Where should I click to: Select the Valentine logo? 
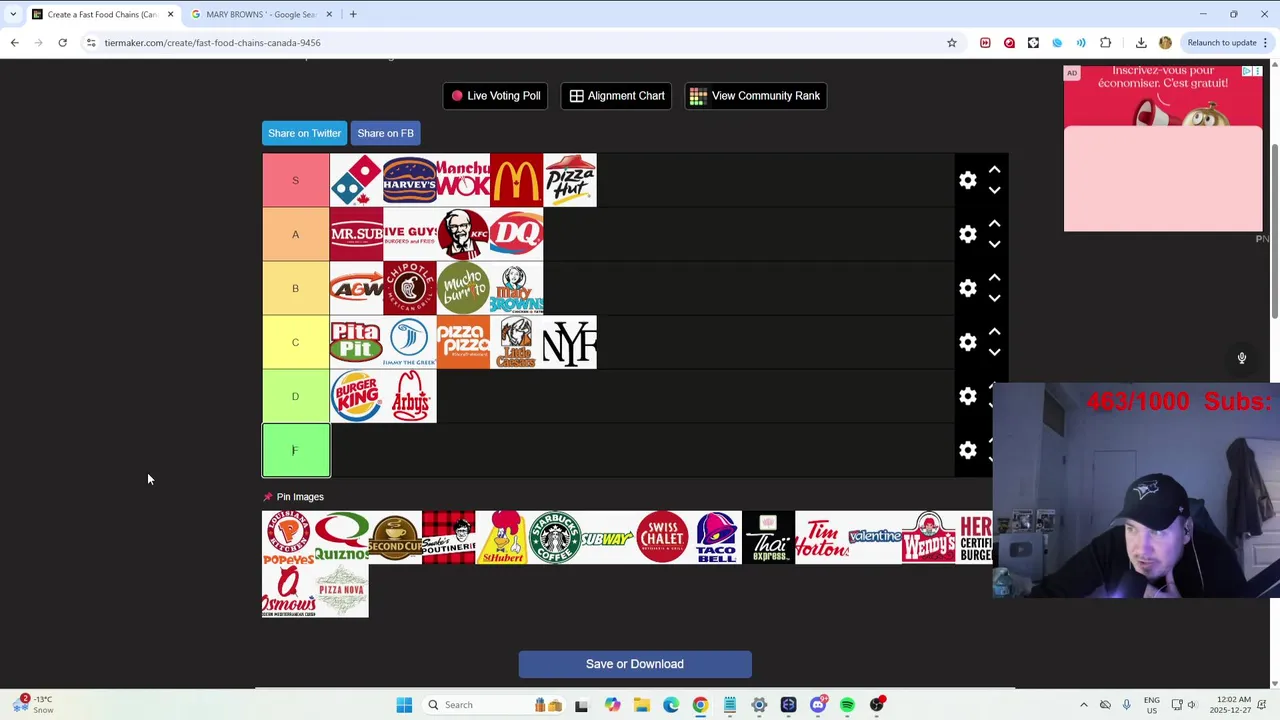[875, 538]
